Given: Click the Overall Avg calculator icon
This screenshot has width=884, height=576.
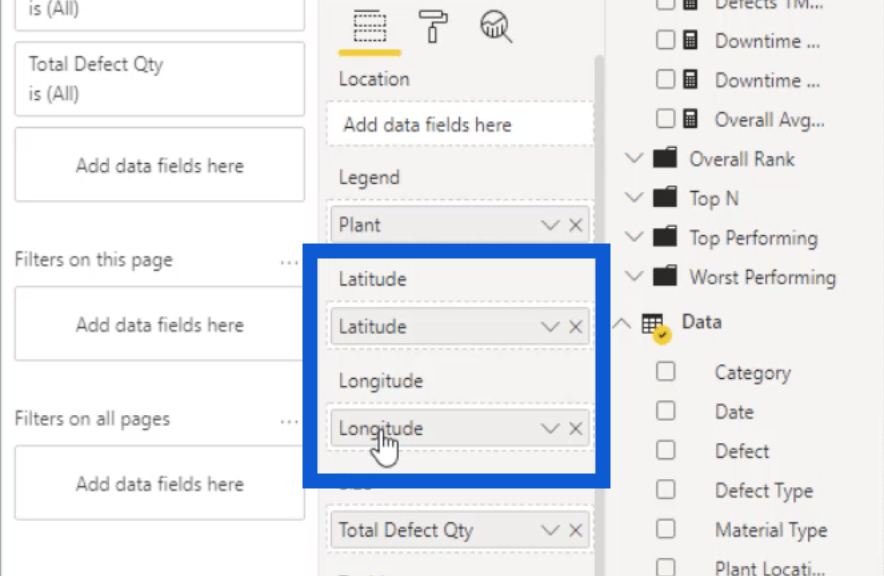Looking at the screenshot, I should pyautogui.click(x=691, y=119).
